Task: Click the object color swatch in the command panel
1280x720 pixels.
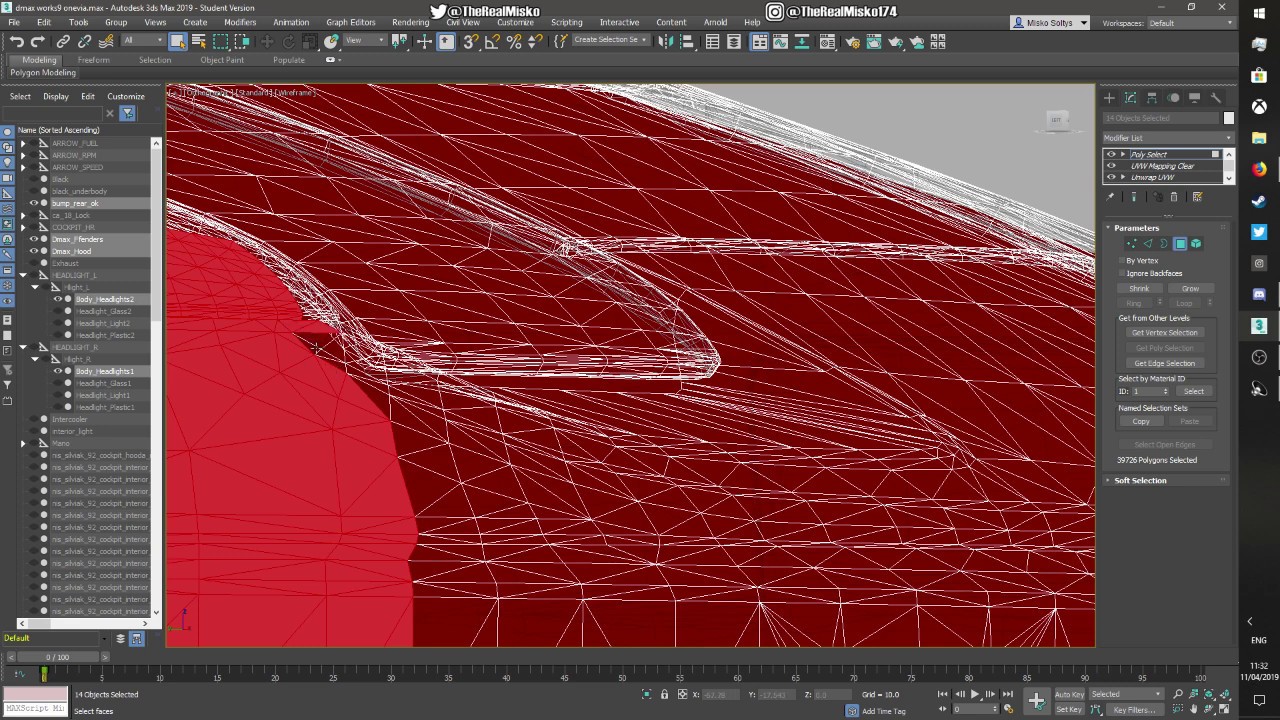Action: point(1229,118)
